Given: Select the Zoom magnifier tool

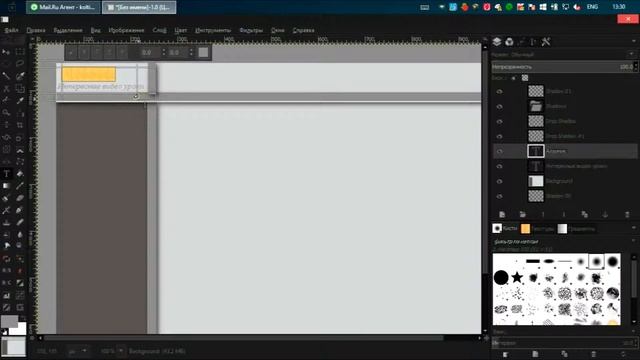Looking at the screenshot, I should (x=7, y=112).
